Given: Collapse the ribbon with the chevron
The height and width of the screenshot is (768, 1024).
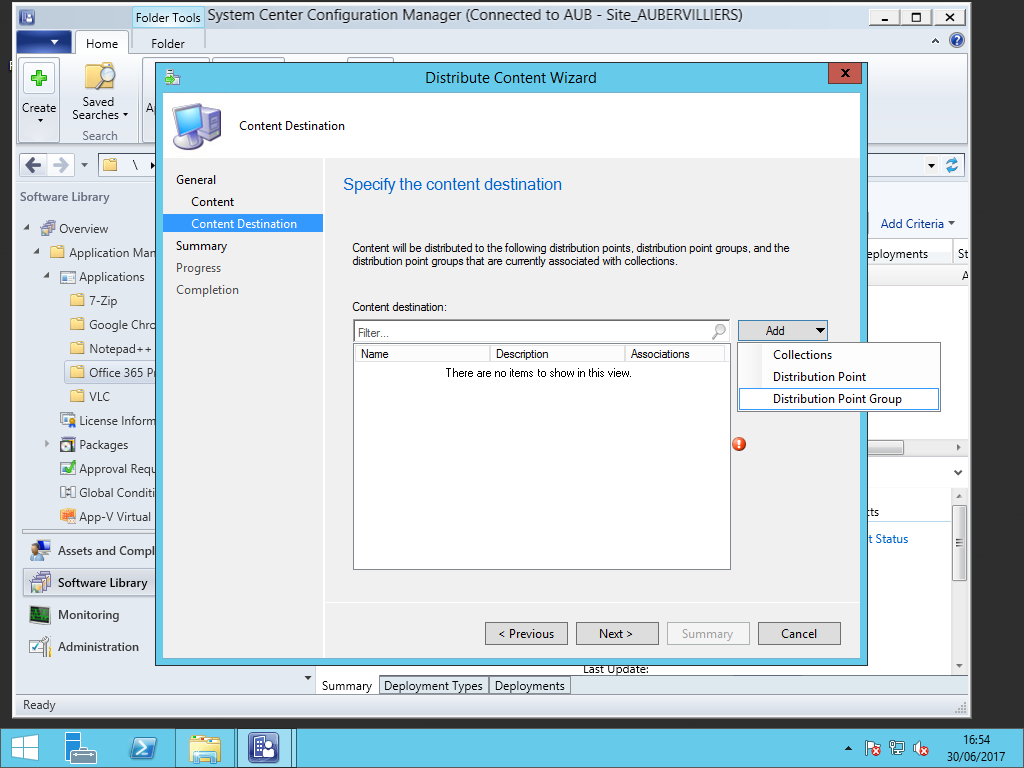Looking at the screenshot, I should (935, 40).
